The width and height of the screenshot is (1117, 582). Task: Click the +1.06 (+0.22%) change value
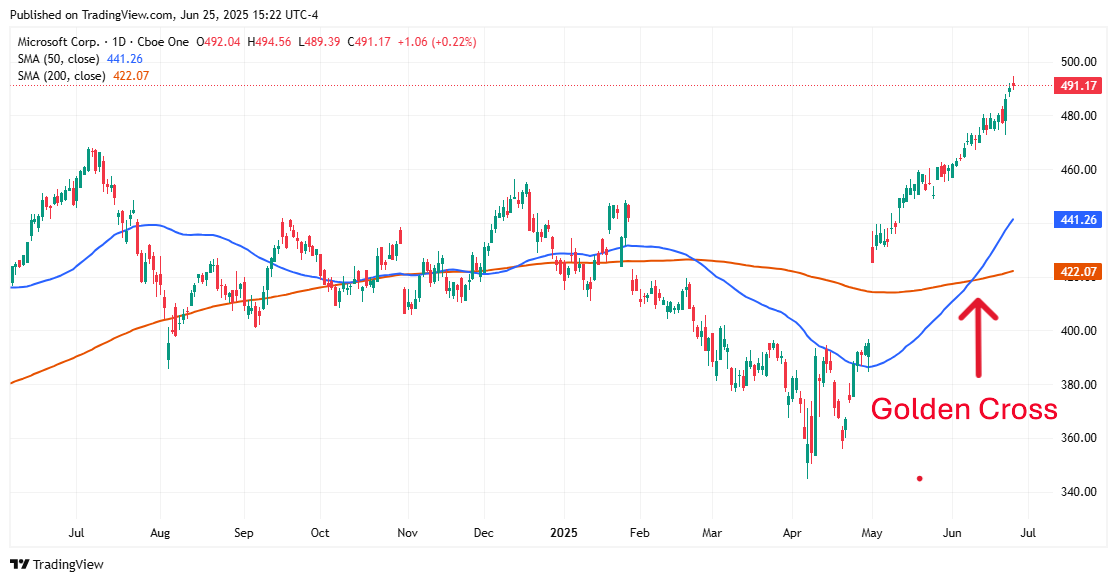(x=437, y=42)
